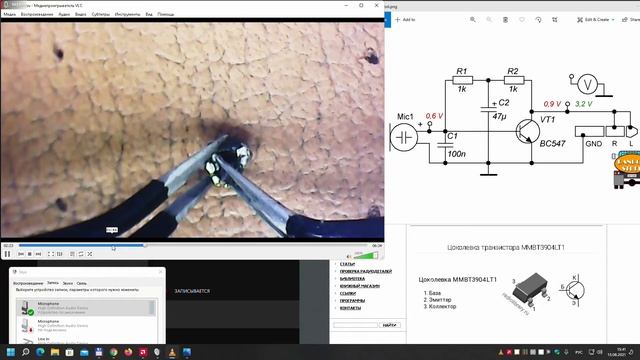The width and height of the screenshot is (640, 360).
Task: Show VLC extended settings
Action: coord(60,254)
